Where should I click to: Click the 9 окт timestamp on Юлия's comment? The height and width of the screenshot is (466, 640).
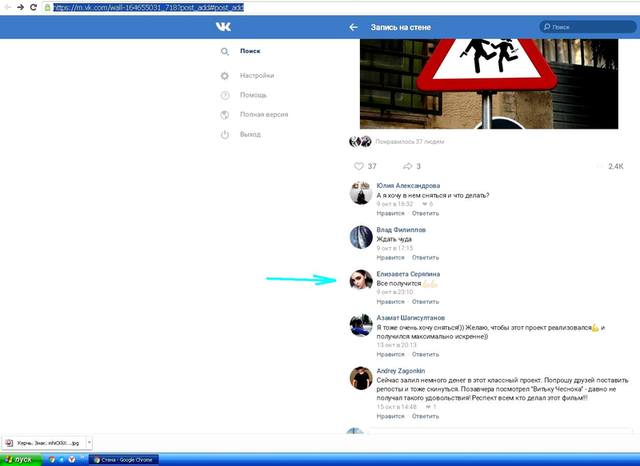[395, 204]
